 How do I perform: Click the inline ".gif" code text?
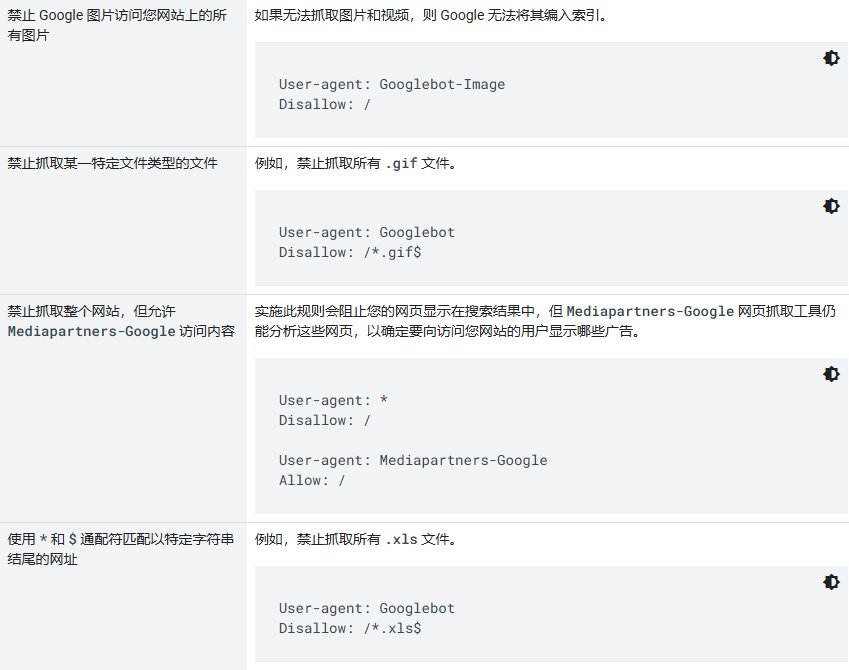pos(401,164)
